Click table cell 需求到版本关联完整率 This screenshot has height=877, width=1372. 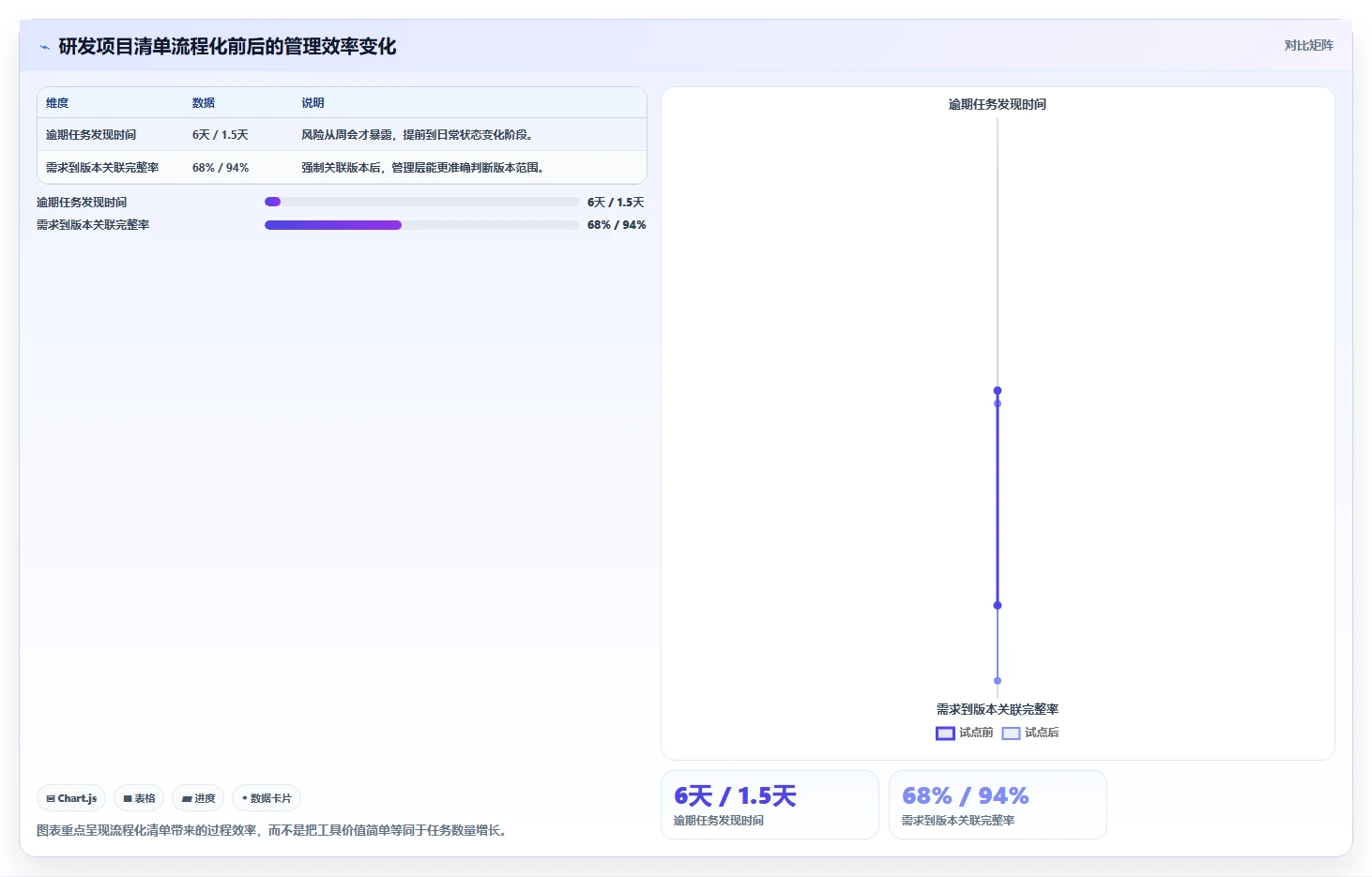(x=102, y=168)
